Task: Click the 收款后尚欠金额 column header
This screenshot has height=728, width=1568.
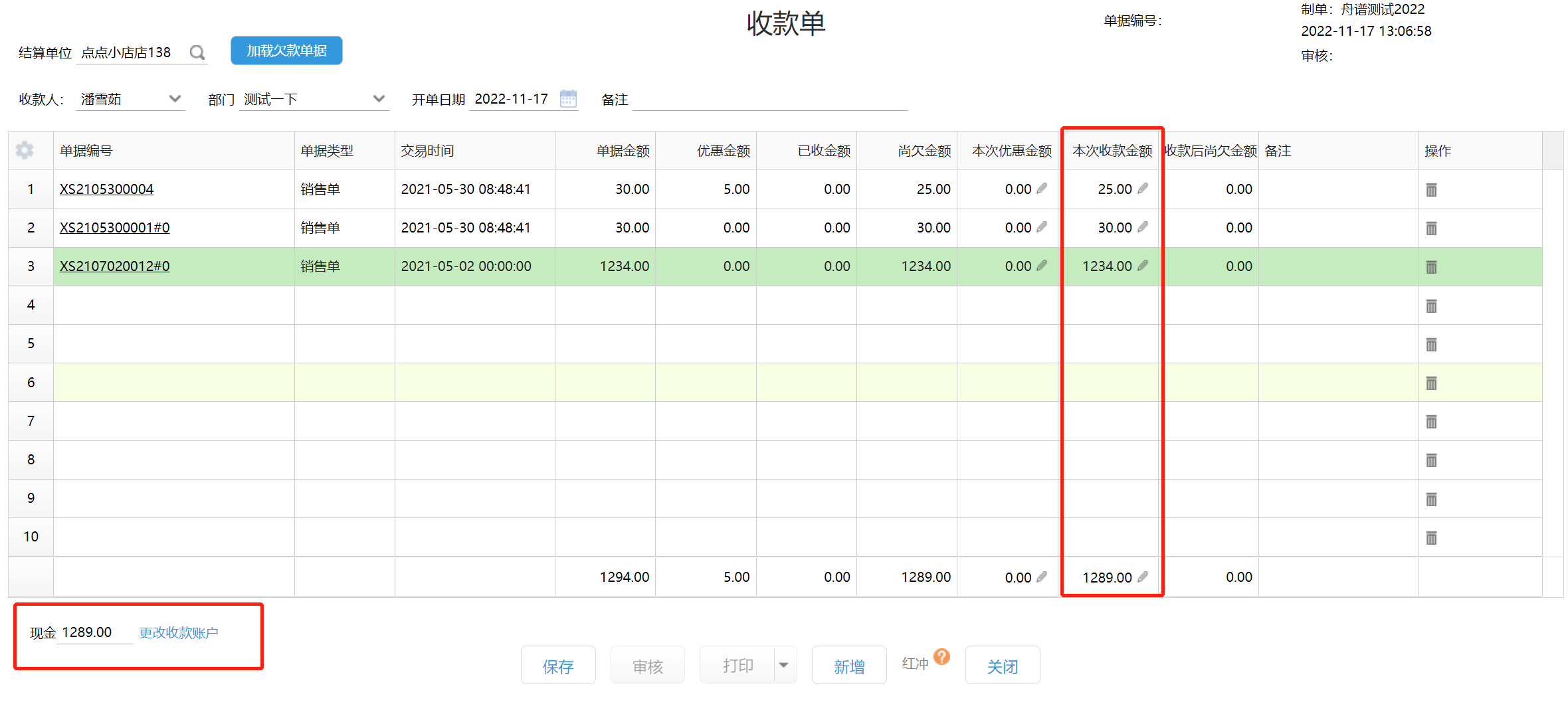Action: (x=1211, y=151)
